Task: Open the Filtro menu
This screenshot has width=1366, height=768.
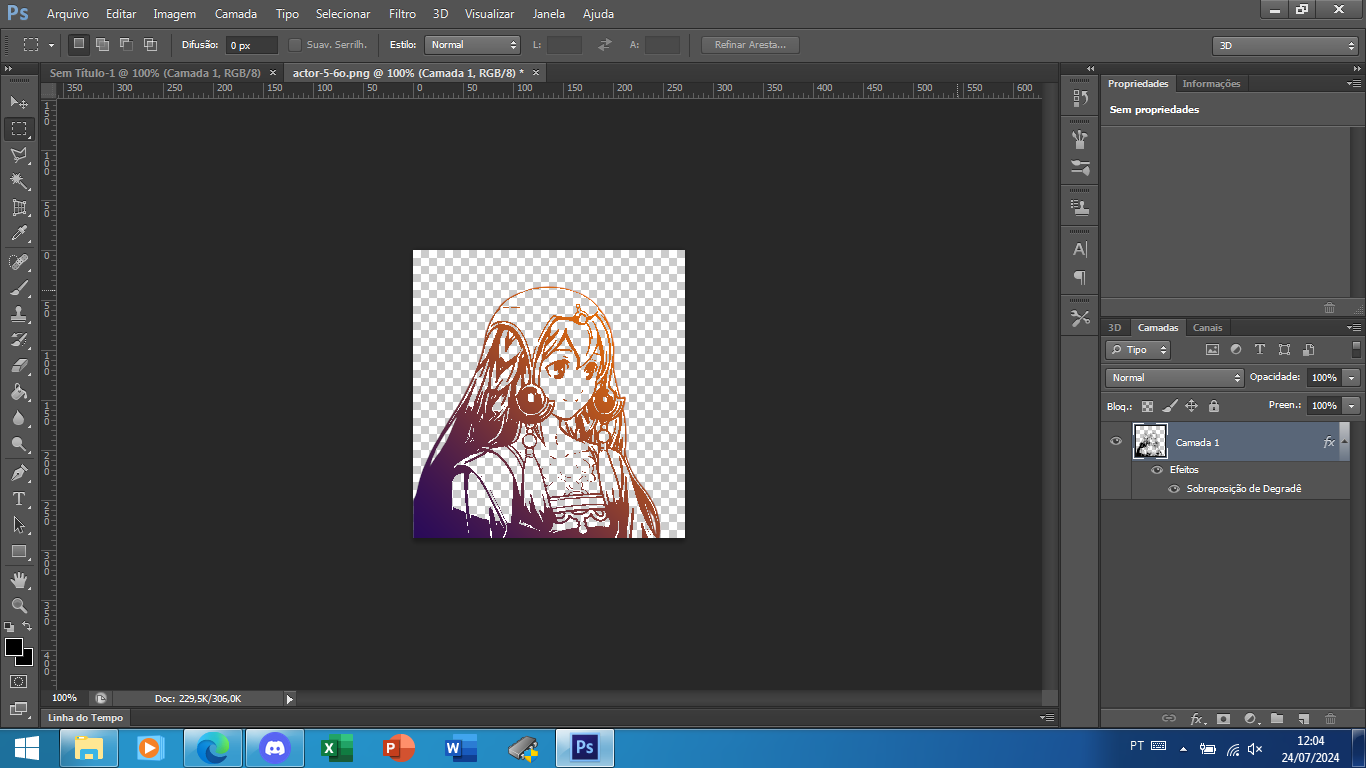Action: point(402,14)
